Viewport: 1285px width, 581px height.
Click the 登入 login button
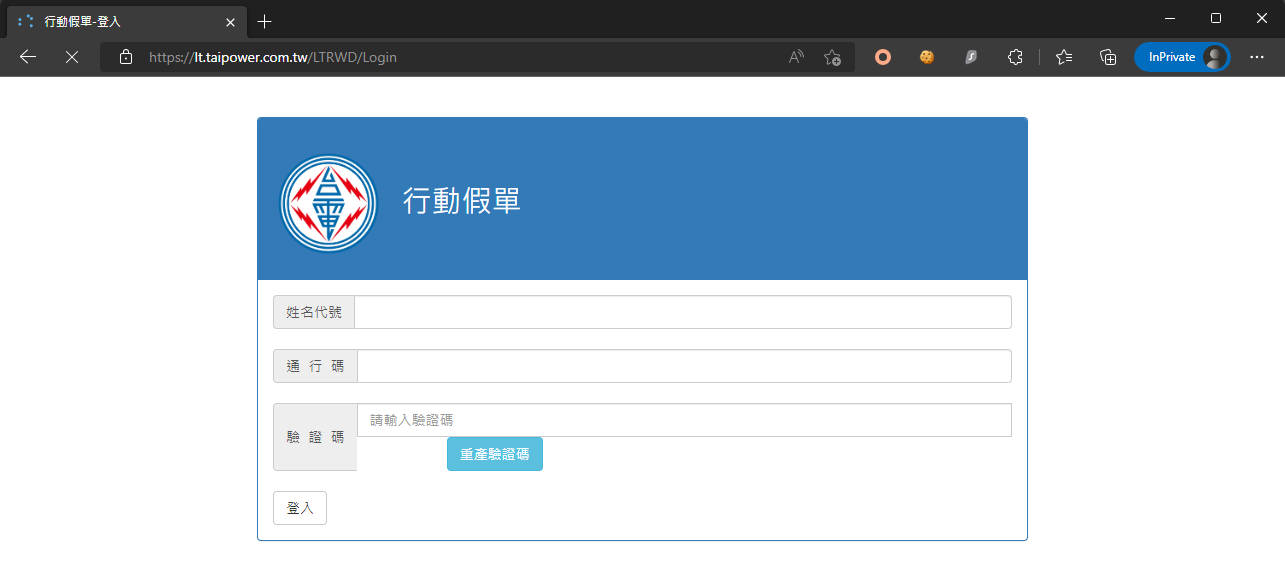pyautogui.click(x=300, y=508)
